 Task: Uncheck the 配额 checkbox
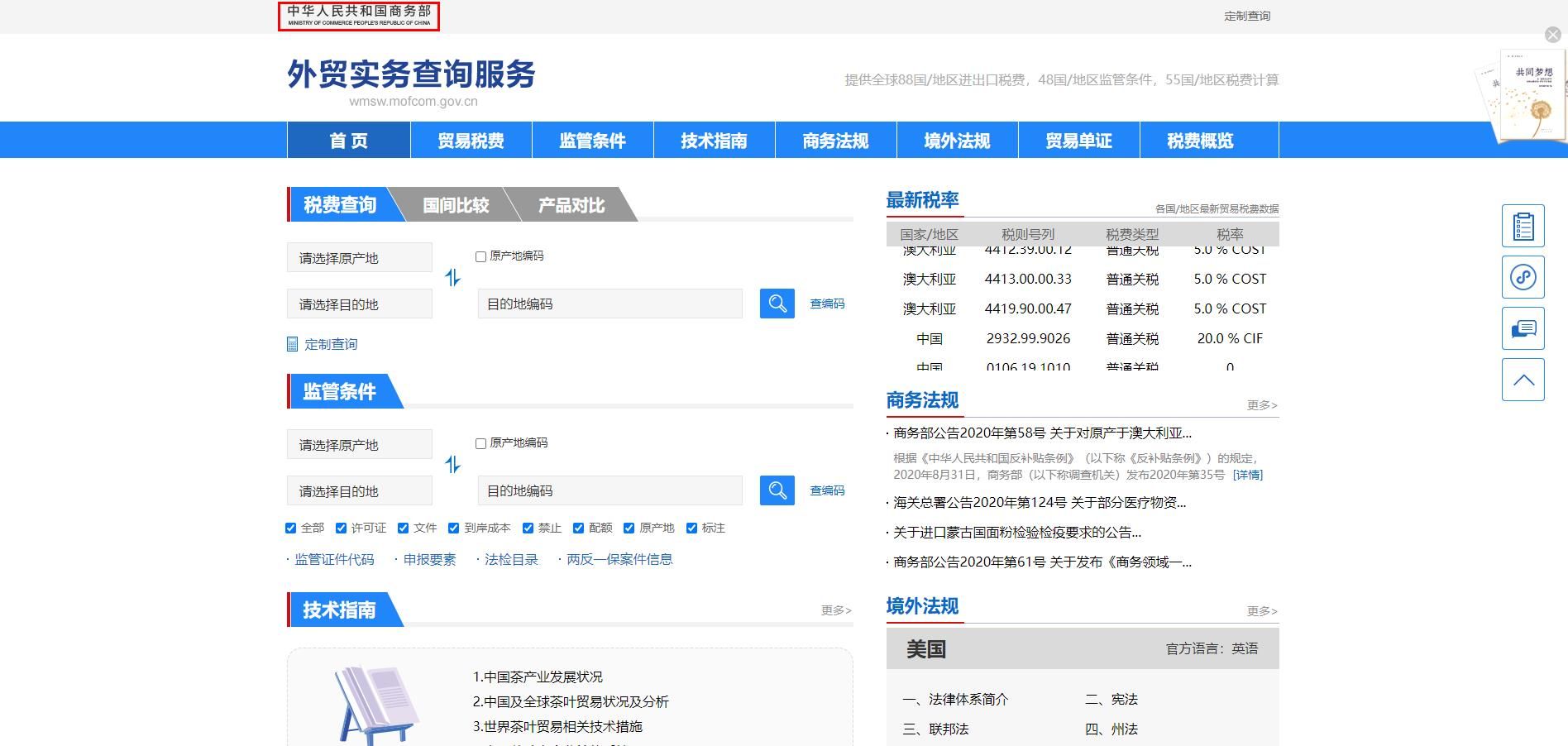click(579, 528)
